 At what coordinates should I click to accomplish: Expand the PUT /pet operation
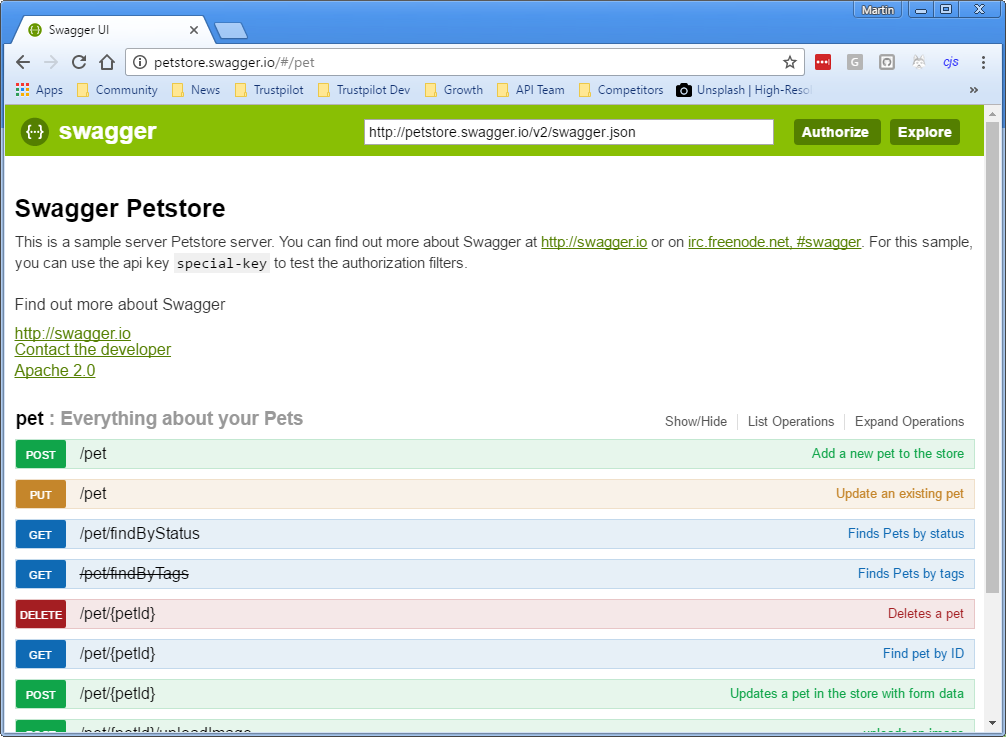495,494
